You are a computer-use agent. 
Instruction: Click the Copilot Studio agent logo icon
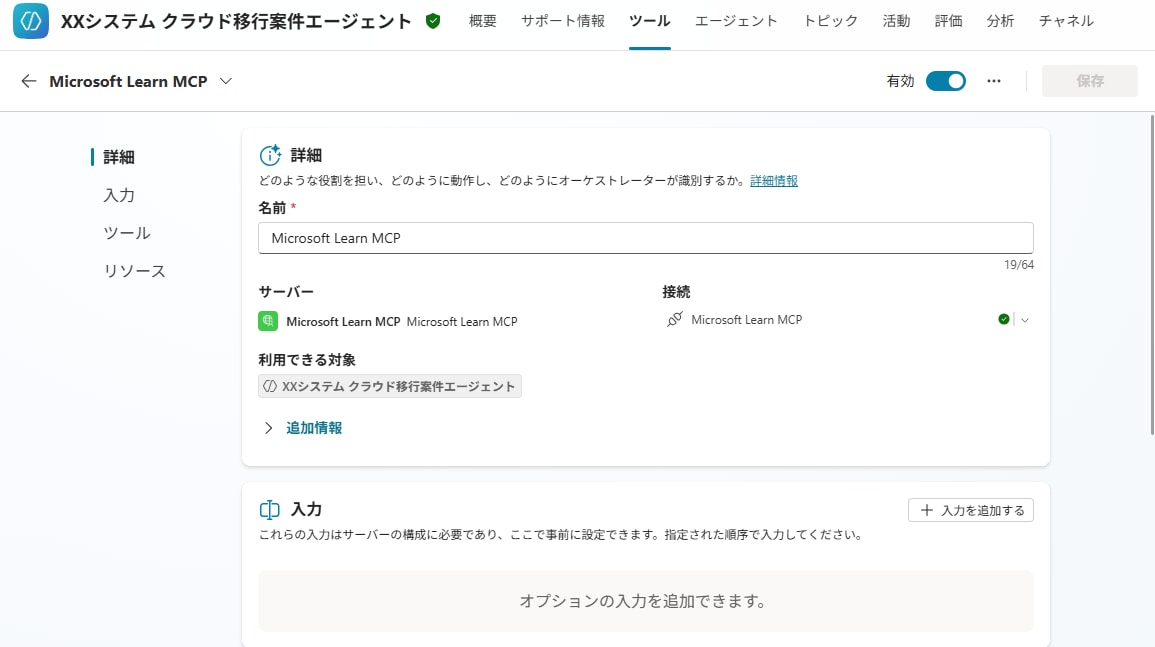click(x=31, y=21)
